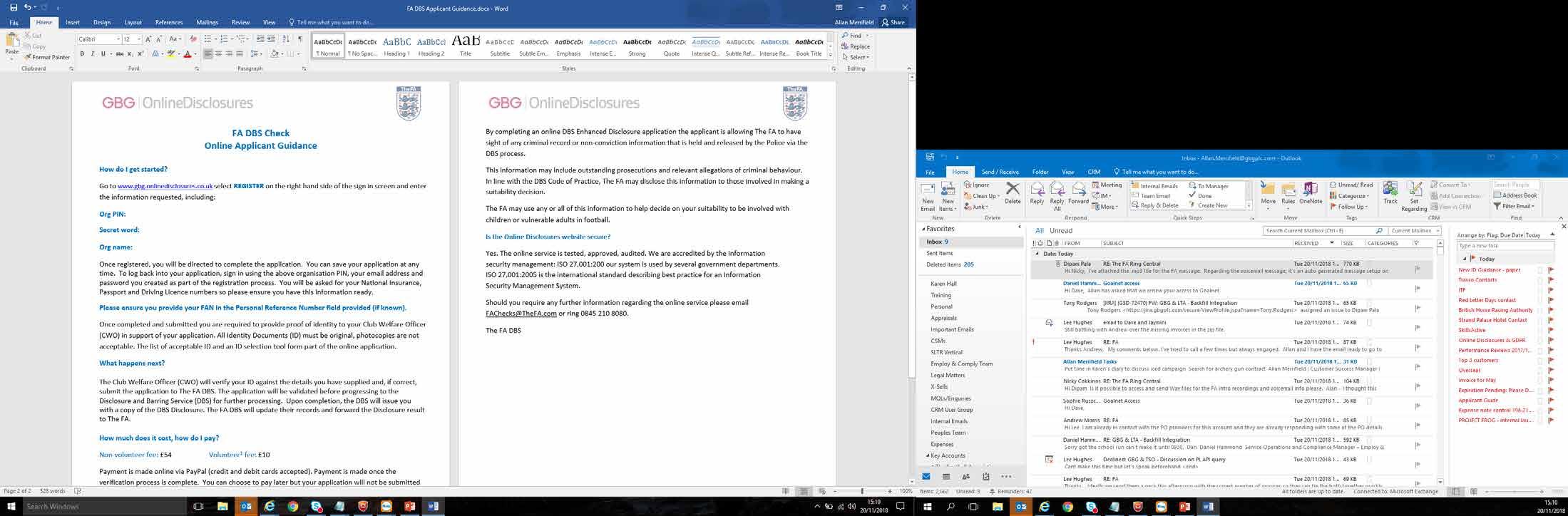Switch to Calendar view in Outlook's navigation bar

pyautogui.click(x=946, y=477)
